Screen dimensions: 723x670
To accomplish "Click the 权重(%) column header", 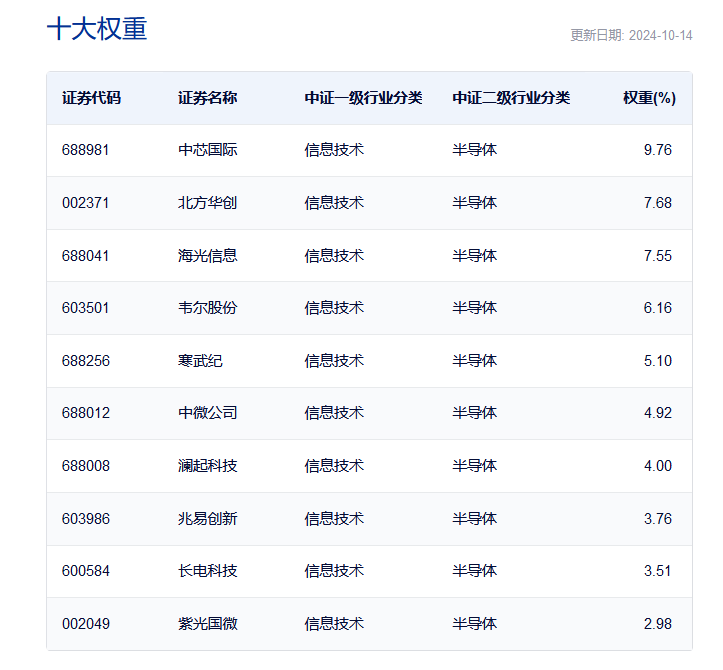I will 649,98.
